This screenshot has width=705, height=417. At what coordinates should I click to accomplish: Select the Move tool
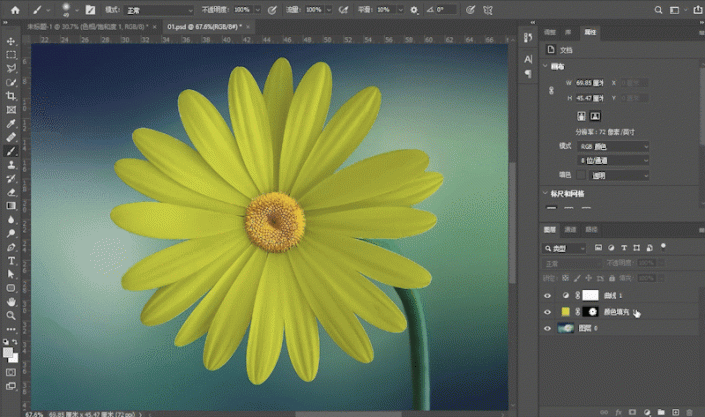(x=10, y=41)
